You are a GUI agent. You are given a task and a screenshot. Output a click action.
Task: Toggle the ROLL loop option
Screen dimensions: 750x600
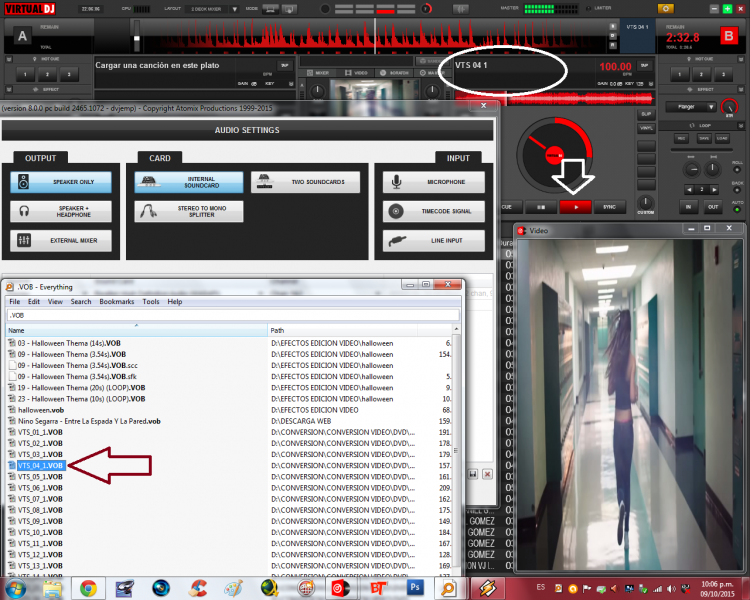coord(737,169)
